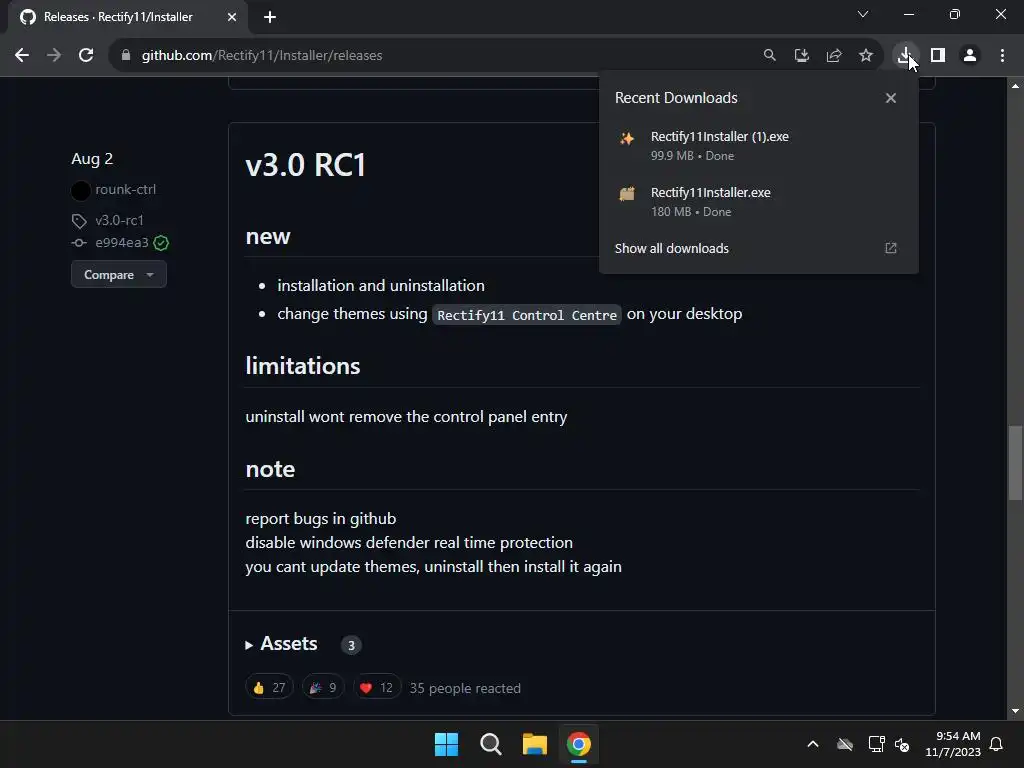Share this page via share icon
The image size is (1024, 768).
833,56
